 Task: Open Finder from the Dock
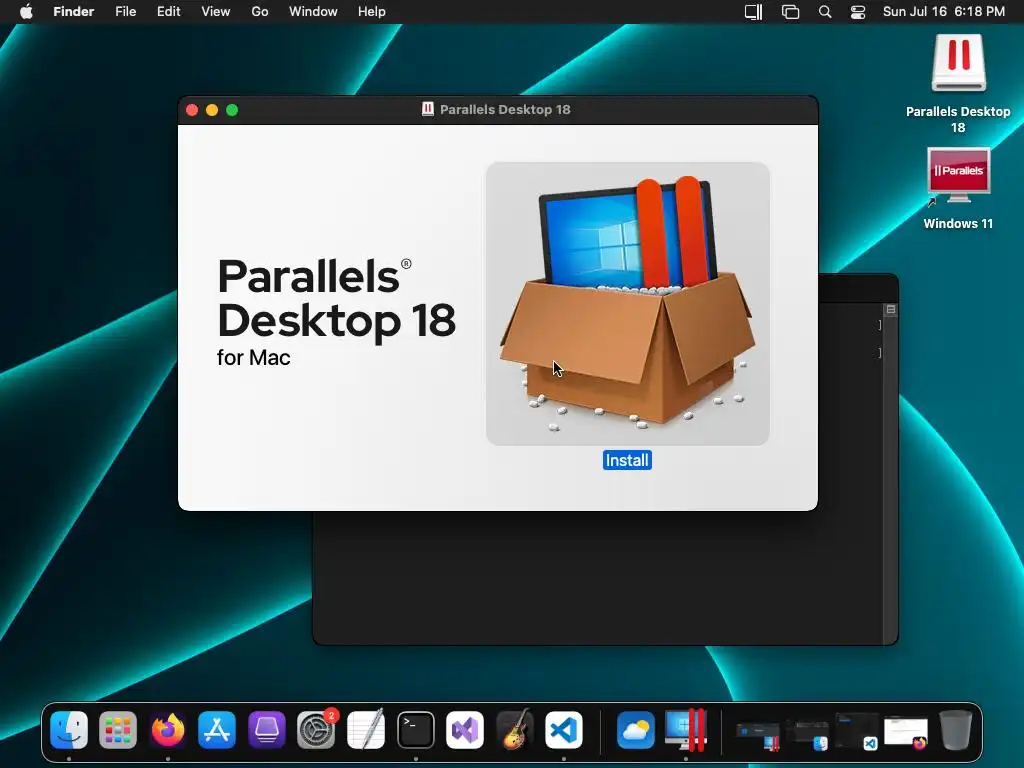tap(69, 729)
